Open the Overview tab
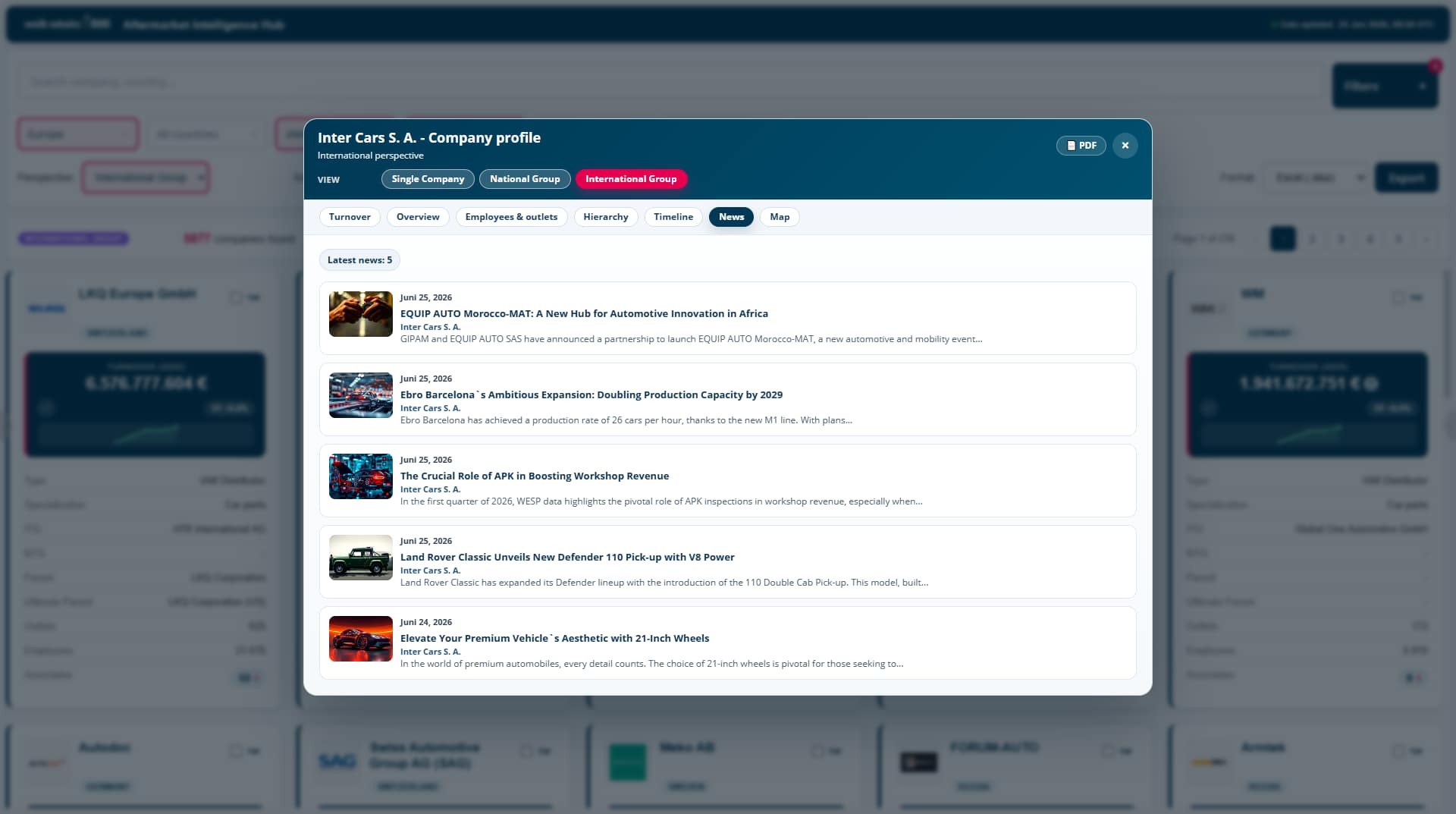 [418, 217]
